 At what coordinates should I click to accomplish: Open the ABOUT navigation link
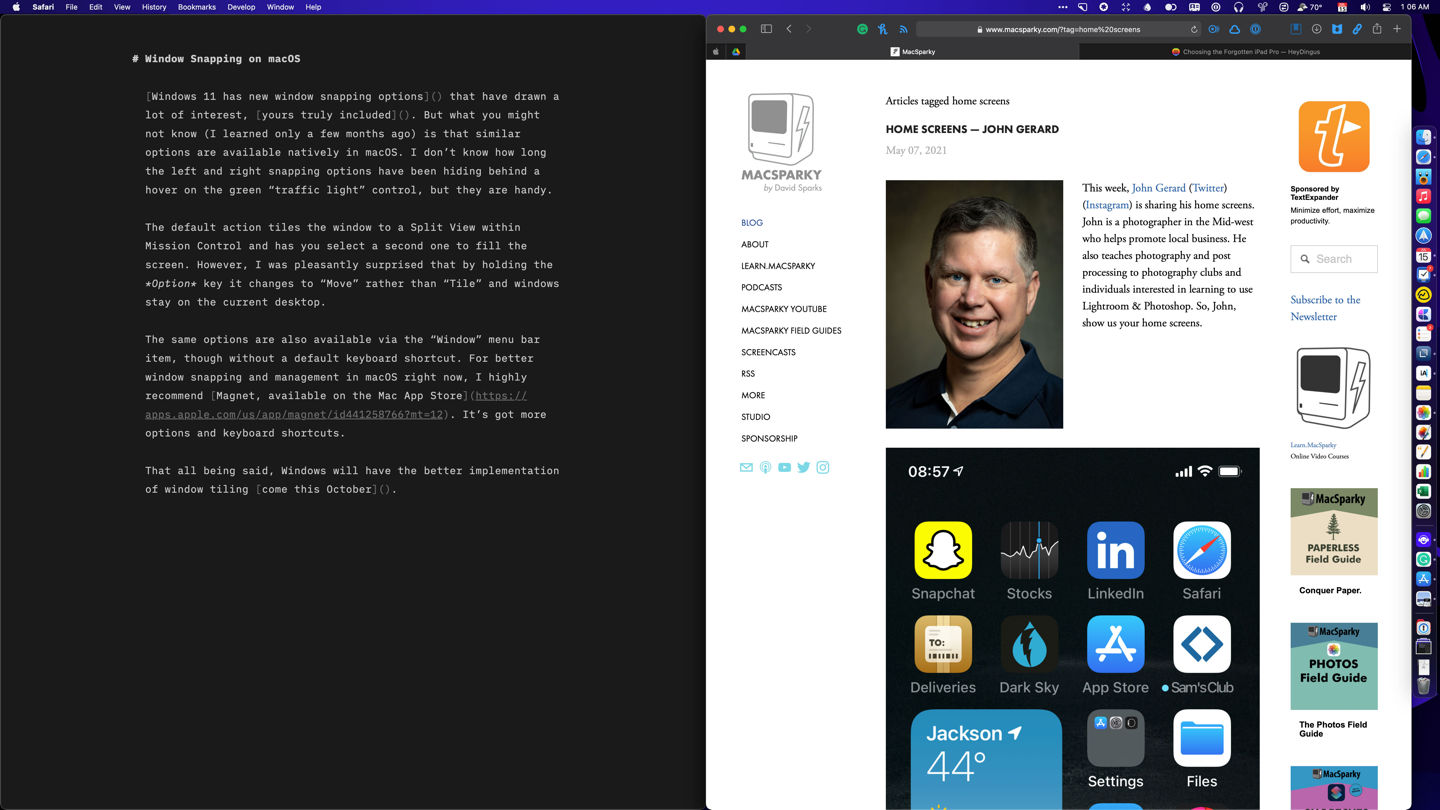[755, 244]
